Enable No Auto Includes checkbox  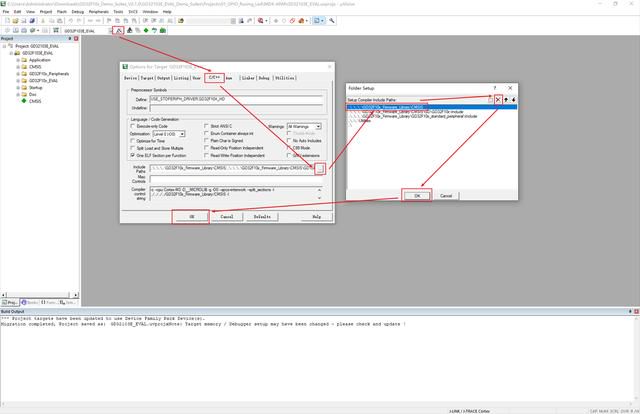click(289, 141)
